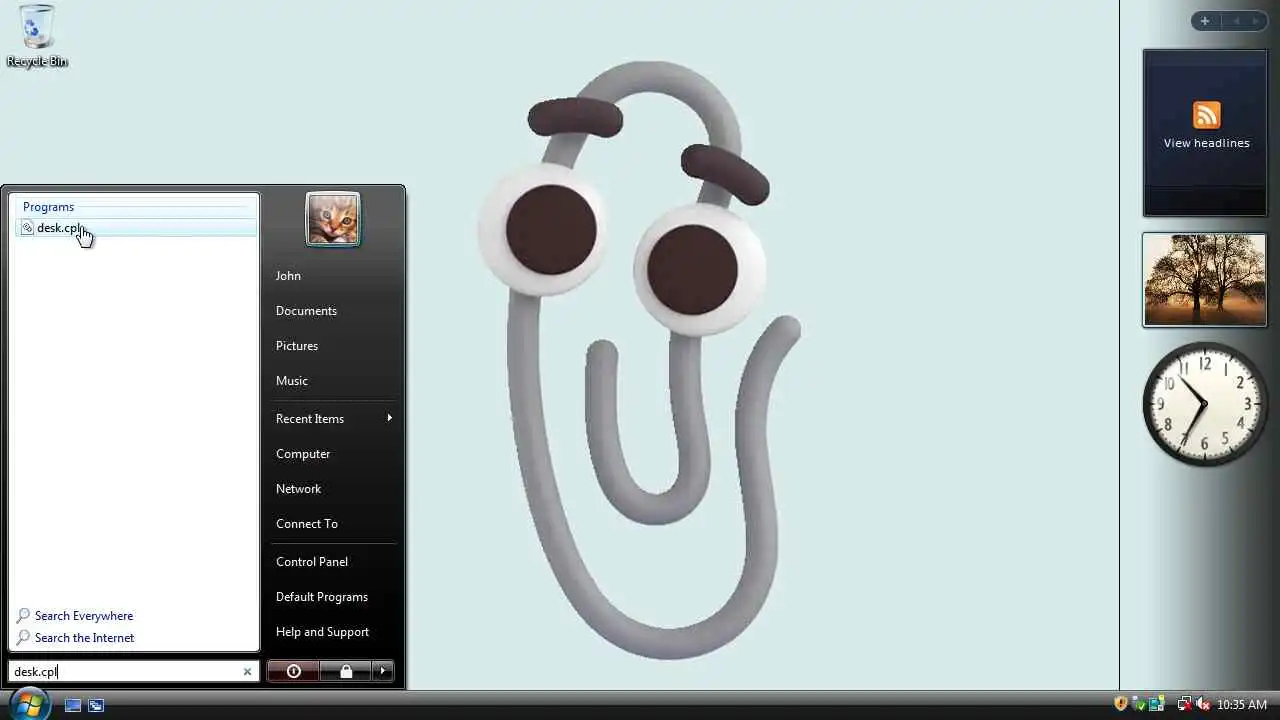
Task: Click the sidebar next gadgets arrow
Action: tap(1256, 21)
